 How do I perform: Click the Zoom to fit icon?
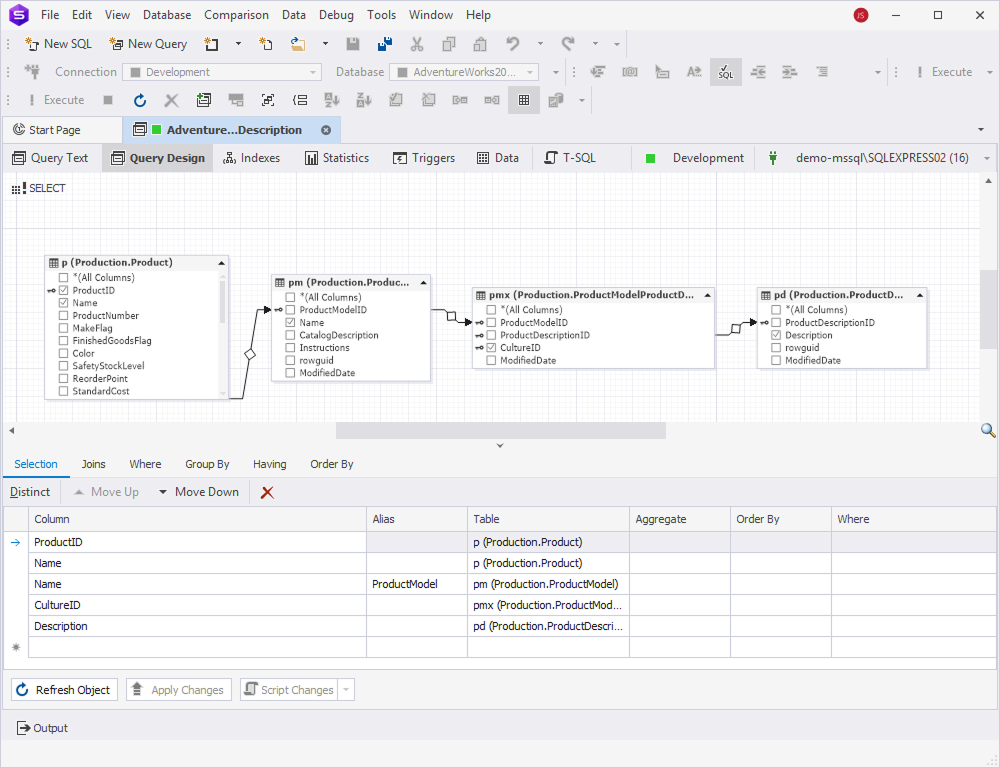[x=268, y=100]
